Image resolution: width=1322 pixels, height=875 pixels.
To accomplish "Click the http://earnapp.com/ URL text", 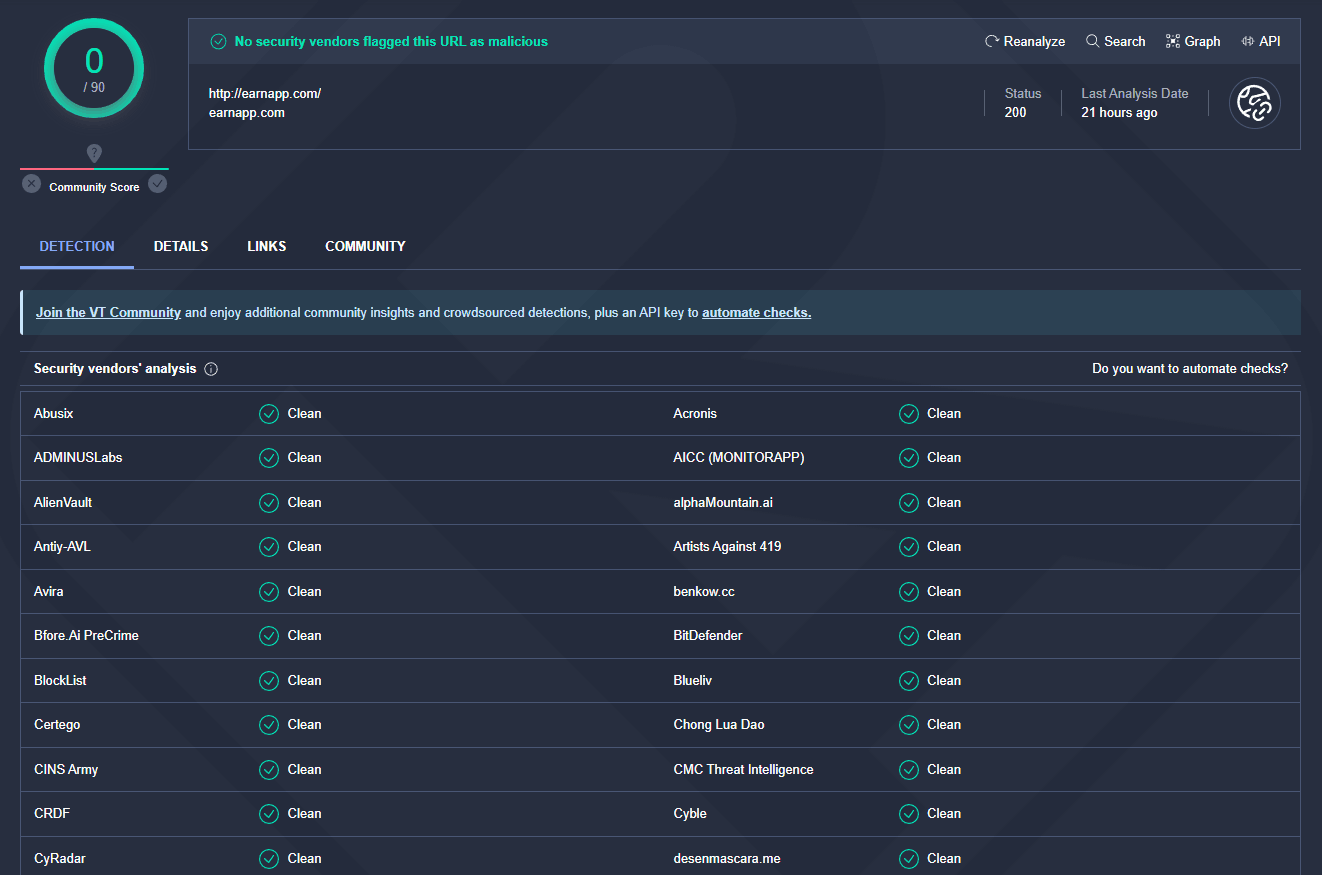I will click(265, 93).
